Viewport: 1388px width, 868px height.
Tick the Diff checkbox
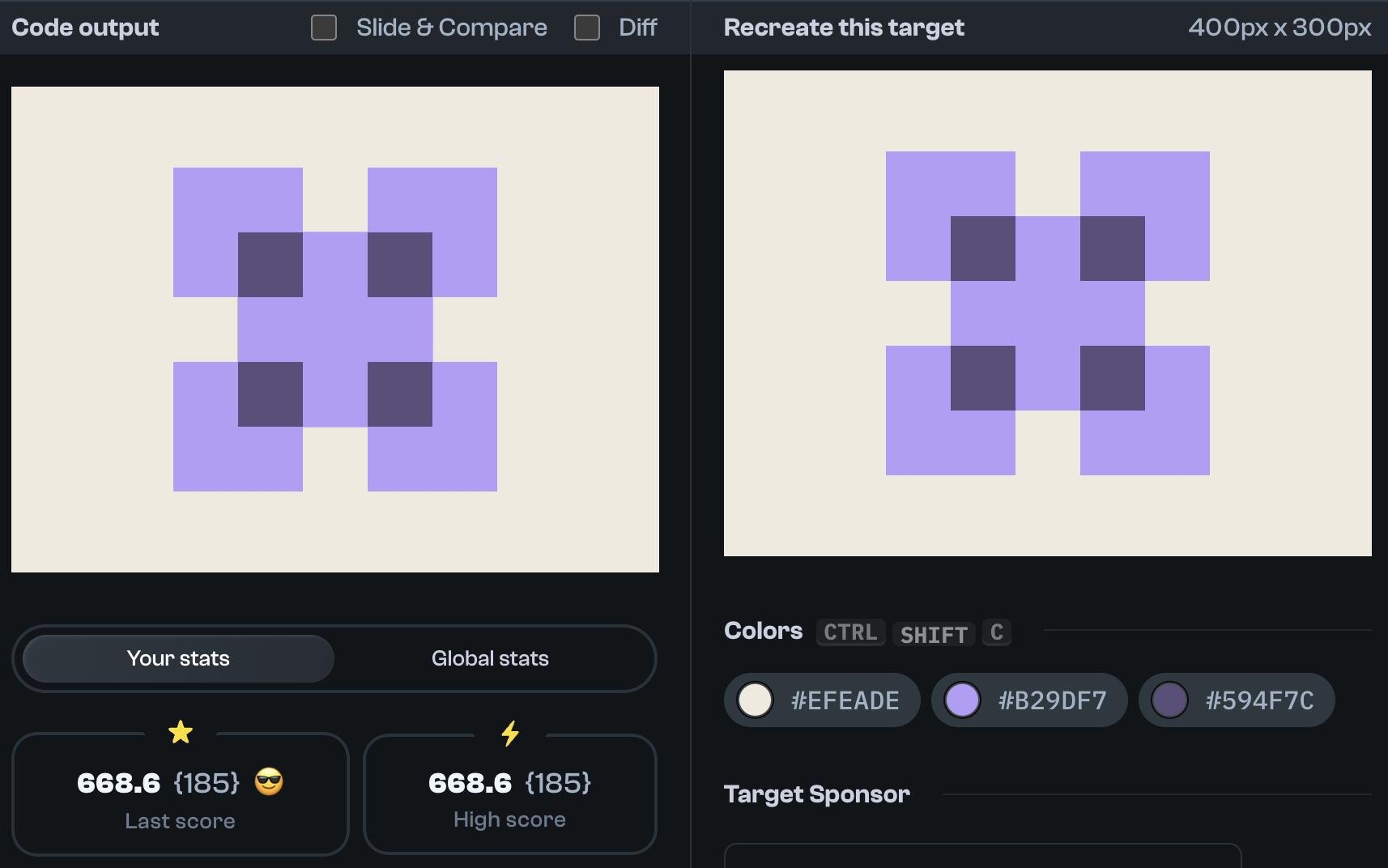[587, 28]
